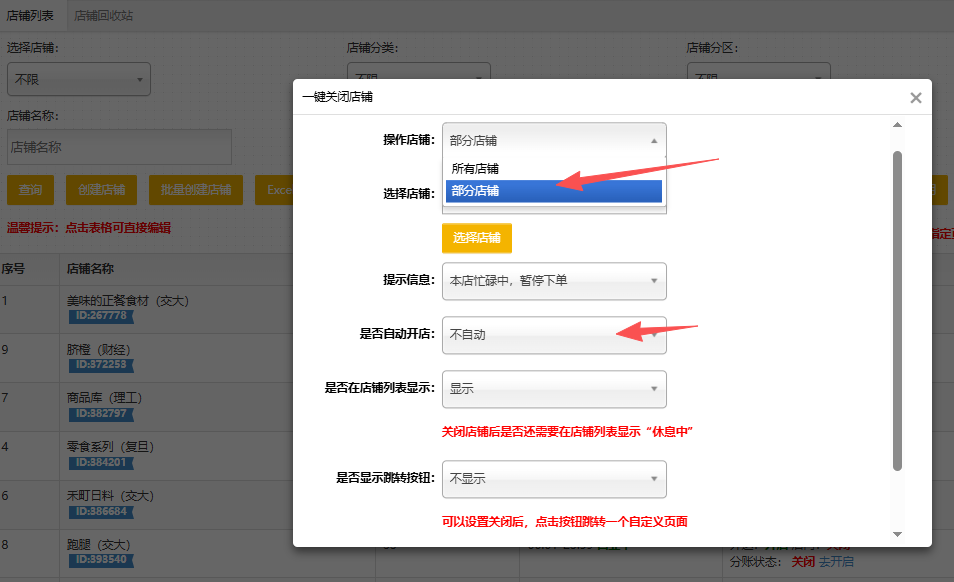Open the 是否显示跳转按钮 dropdown
Image resolution: width=954 pixels, height=582 pixels.
coord(553,479)
